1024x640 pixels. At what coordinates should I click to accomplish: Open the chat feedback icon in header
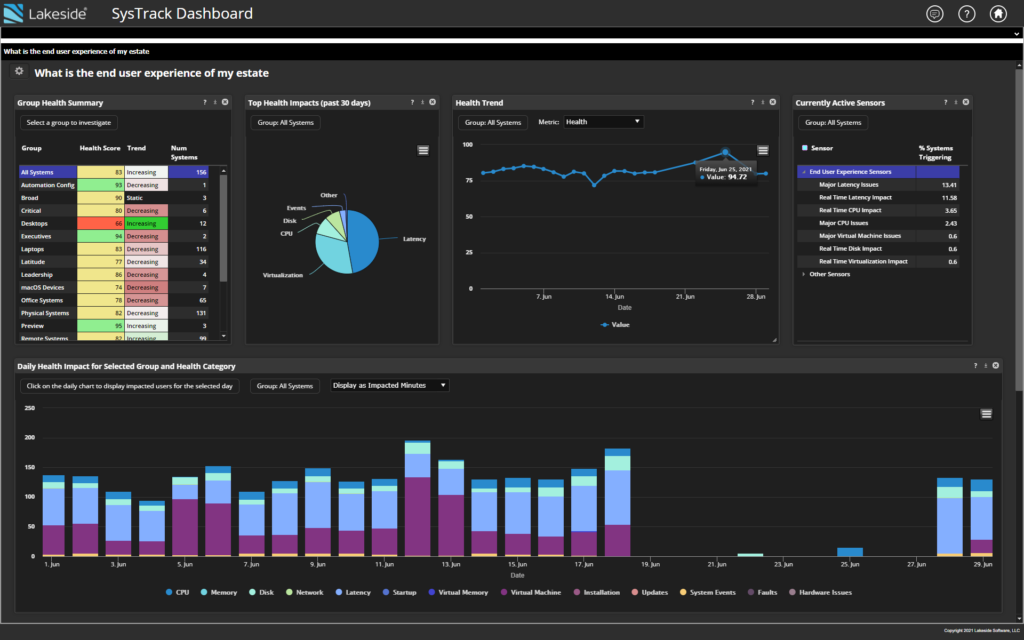935,14
